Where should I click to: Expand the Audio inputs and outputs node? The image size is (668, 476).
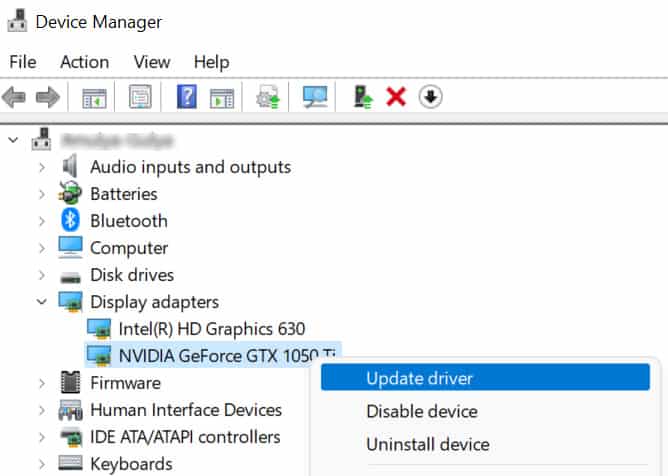tap(41, 167)
